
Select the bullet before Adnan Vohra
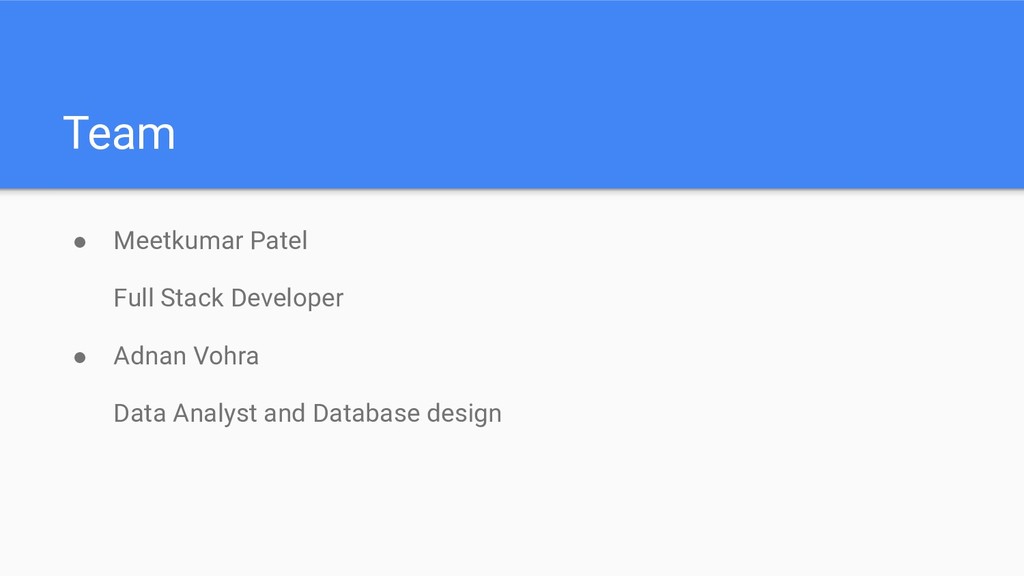(80, 357)
